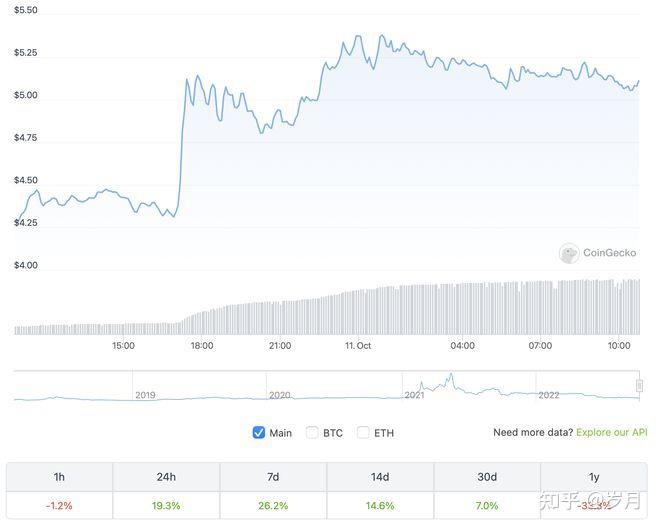Jump to 2019 in the navigator timeline
The width and height of the screenshot is (660, 529).
coord(146,395)
